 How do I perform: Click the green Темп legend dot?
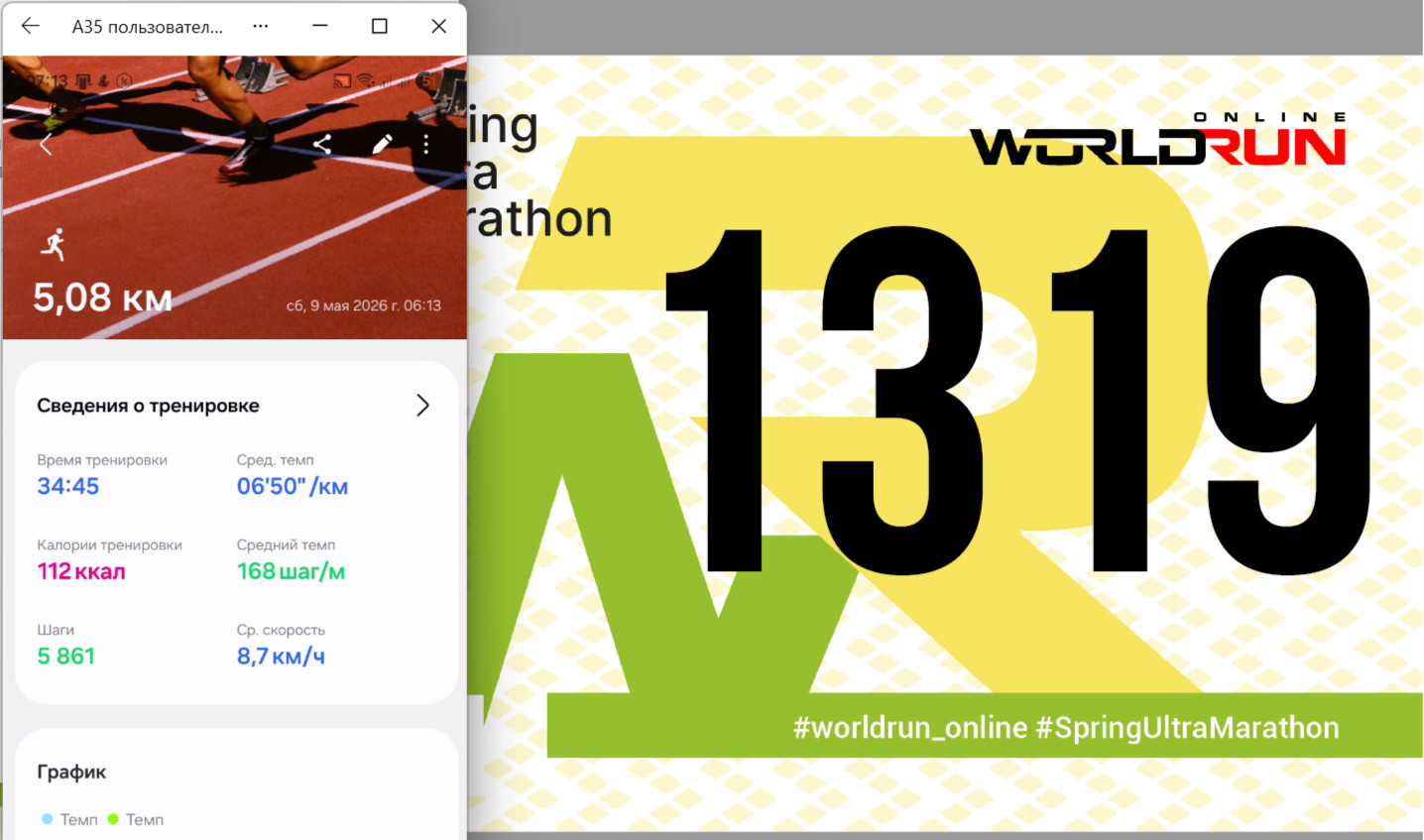(x=113, y=819)
